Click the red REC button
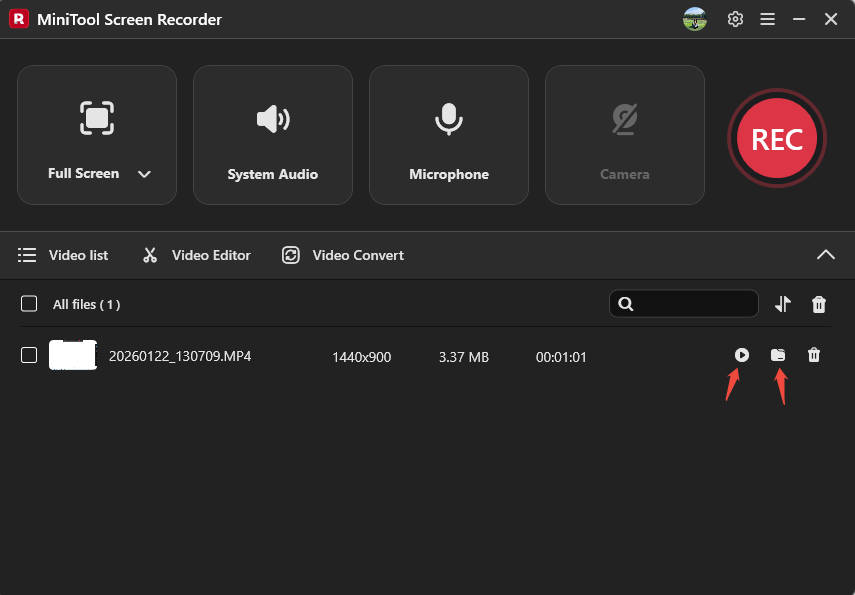This screenshot has height=595, width=855. pos(777,138)
